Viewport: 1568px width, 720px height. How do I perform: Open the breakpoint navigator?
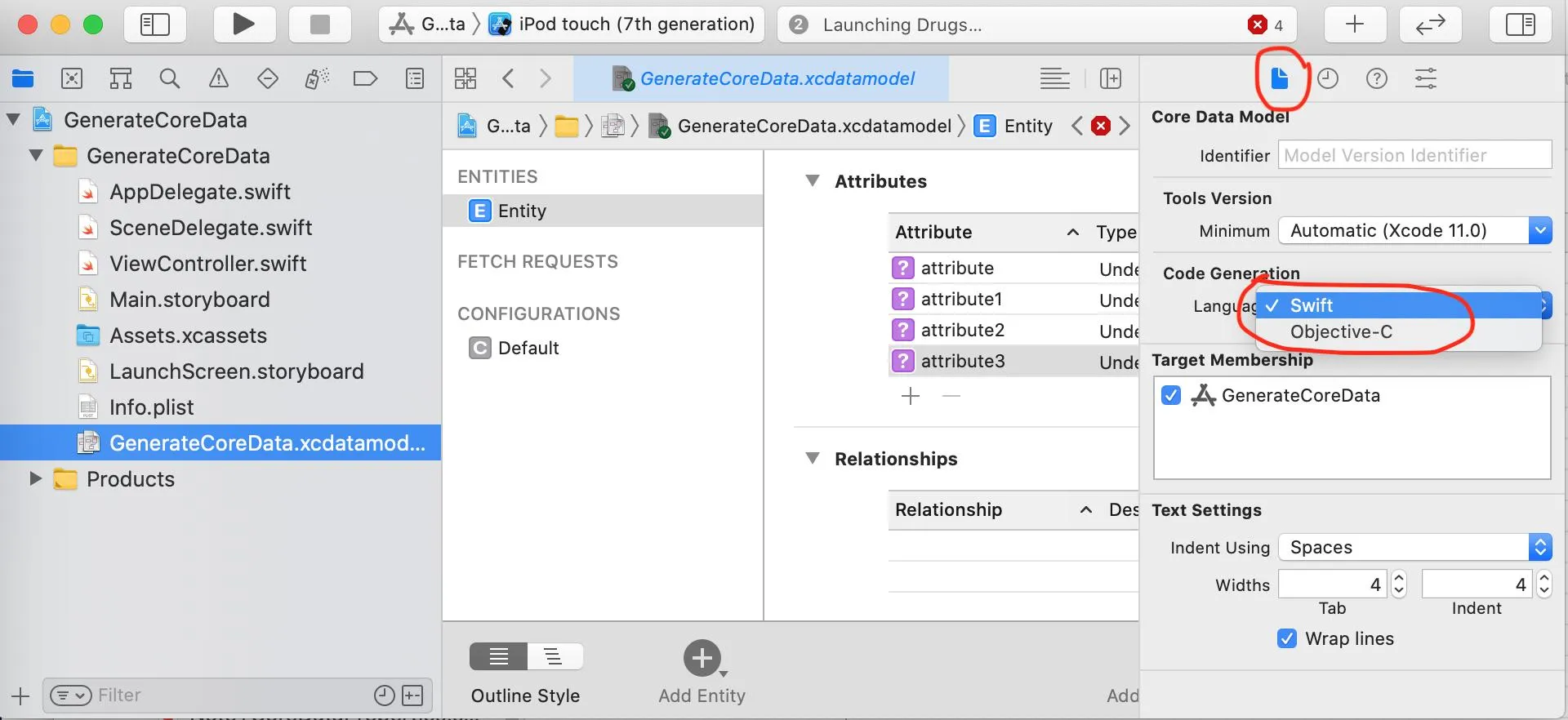point(365,78)
